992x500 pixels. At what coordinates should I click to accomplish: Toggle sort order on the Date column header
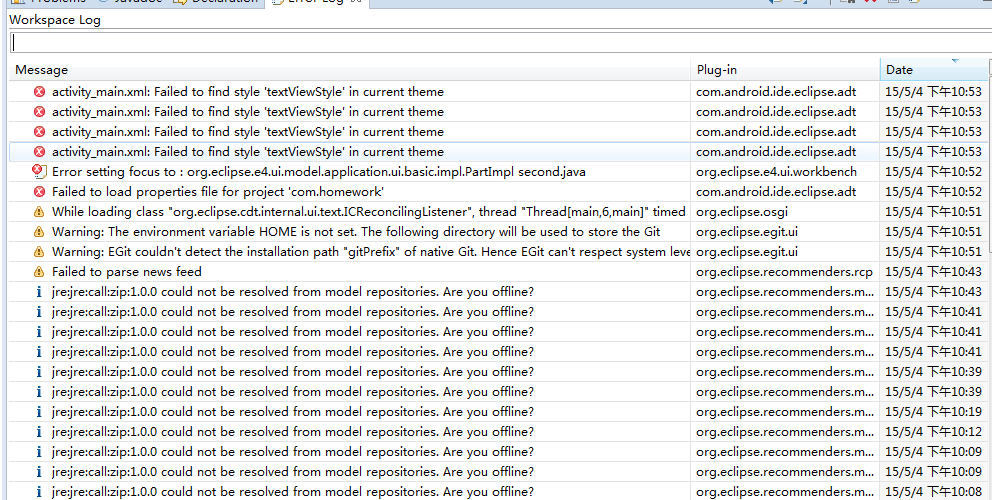pyautogui.click(x=933, y=70)
